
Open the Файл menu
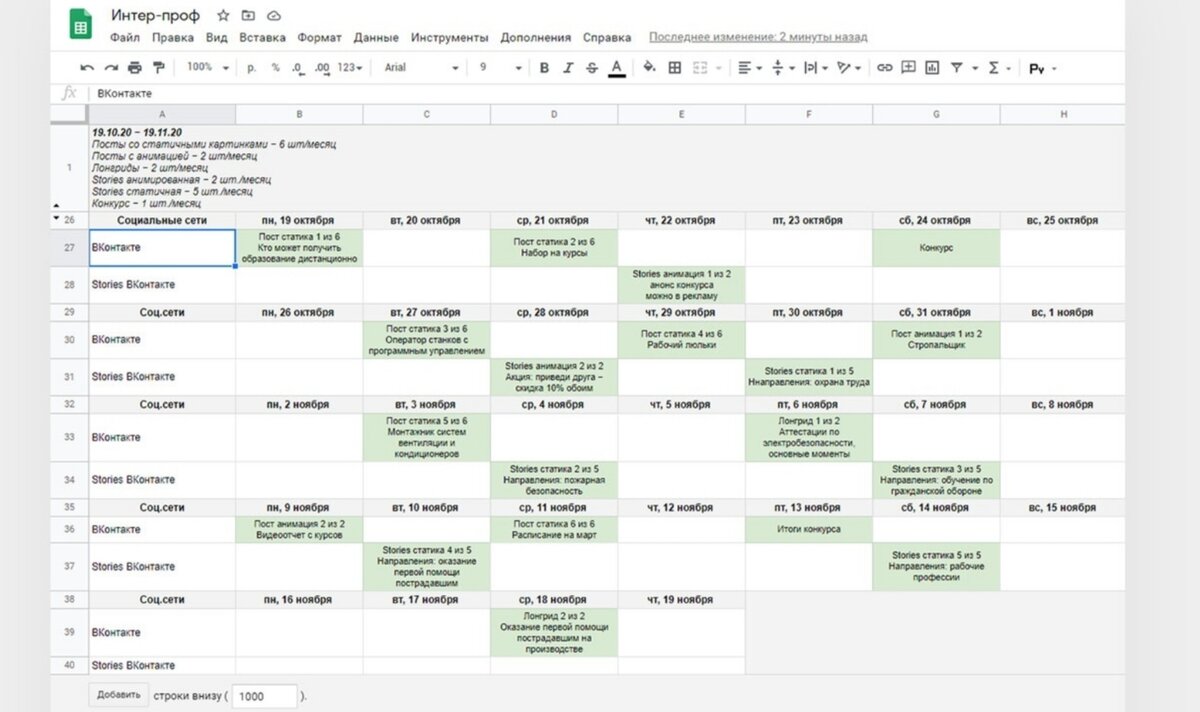click(125, 37)
